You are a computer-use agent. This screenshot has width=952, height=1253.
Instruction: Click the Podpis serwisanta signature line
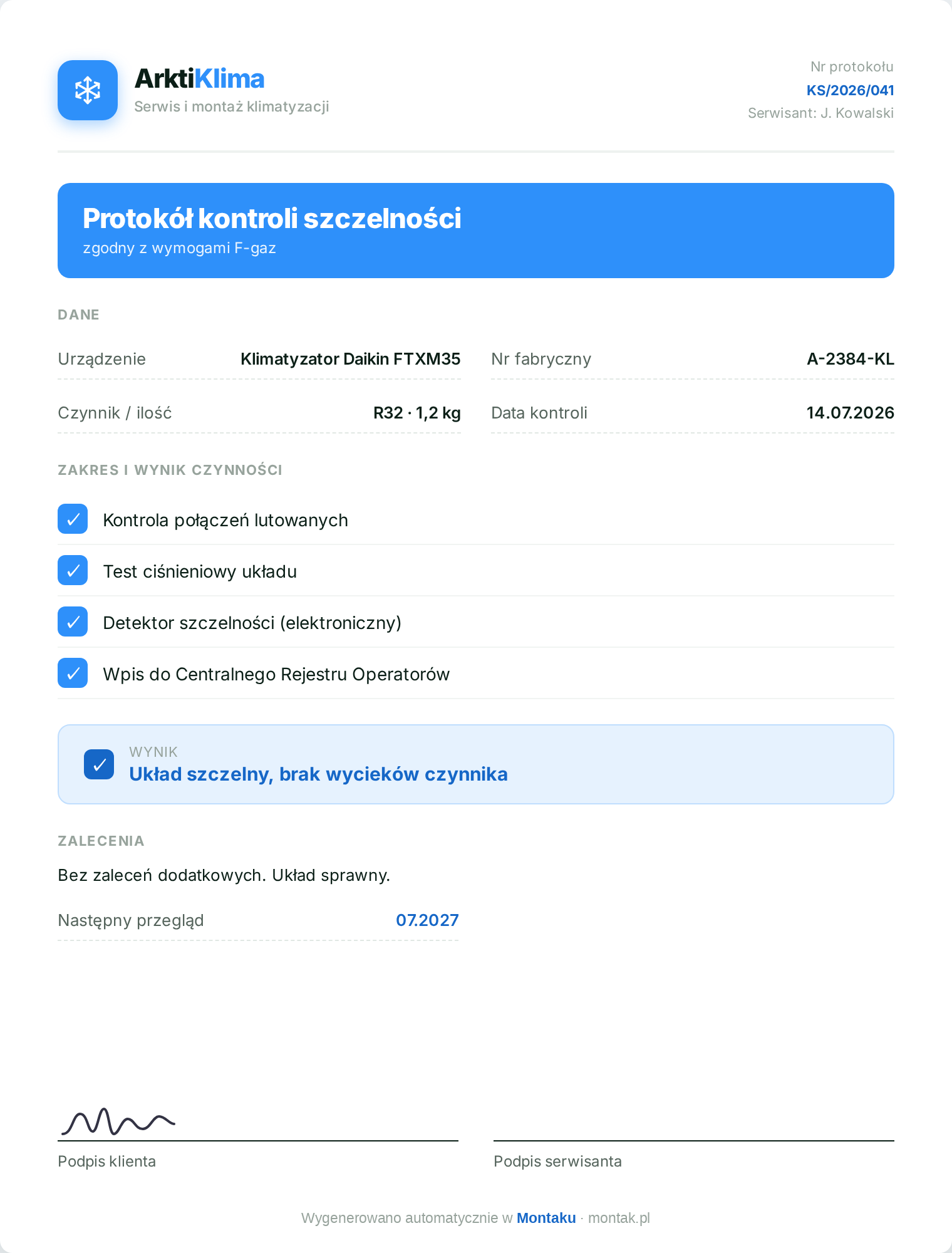[694, 1140]
